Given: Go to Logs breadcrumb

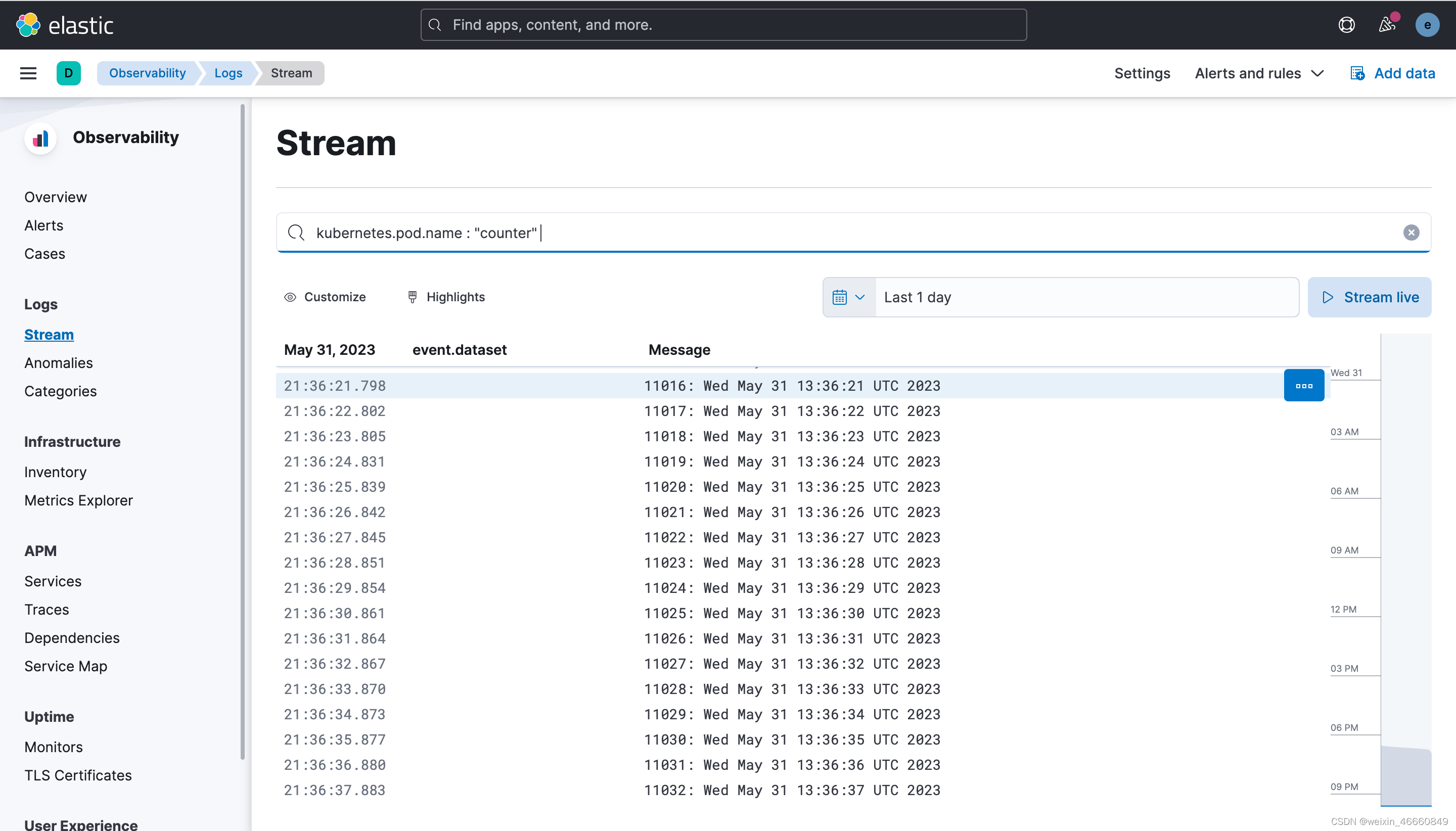Looking at the screenshot, I should 229,73.
